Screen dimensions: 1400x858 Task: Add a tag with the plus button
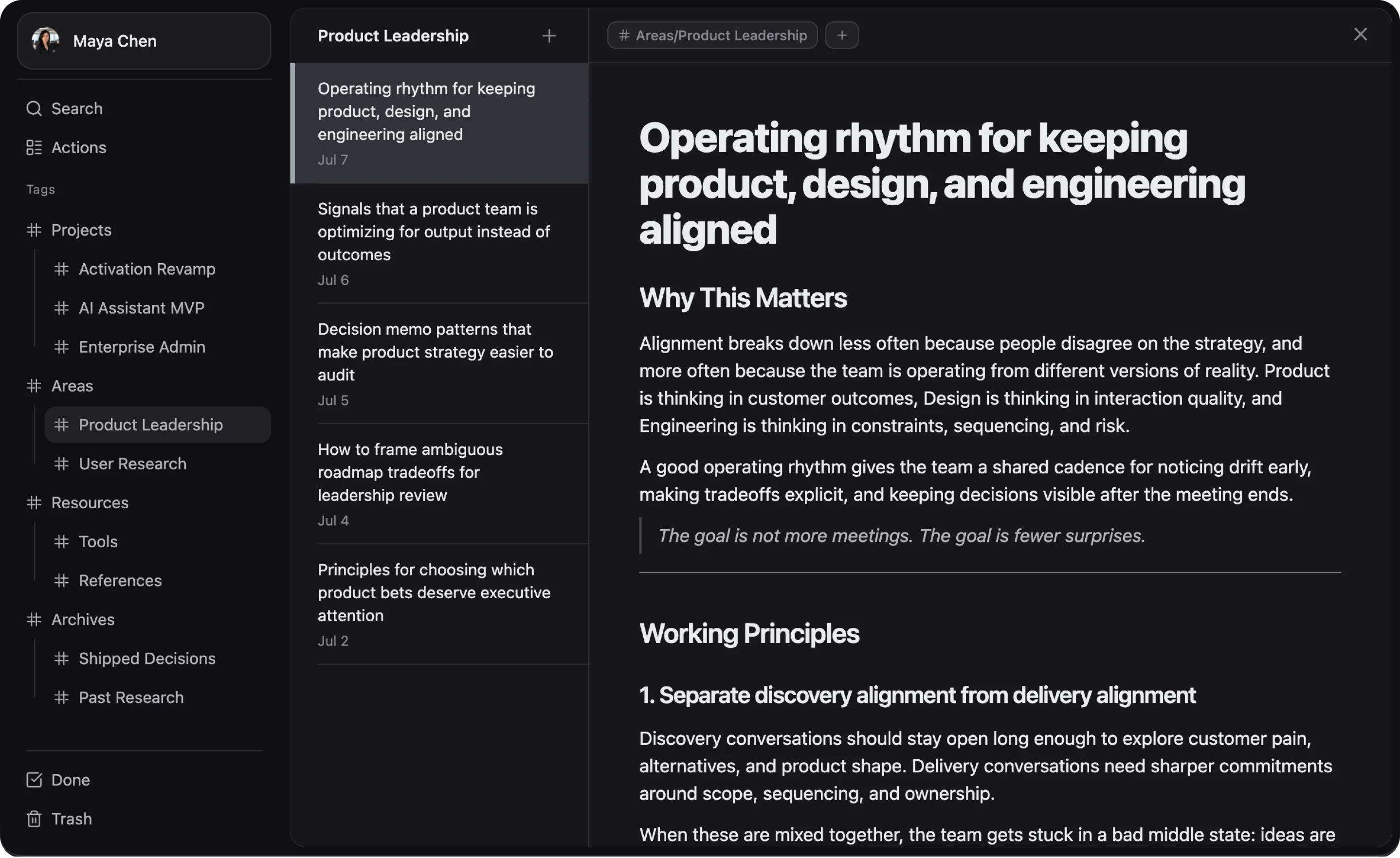pyautogui.click(x=842, y=35)
